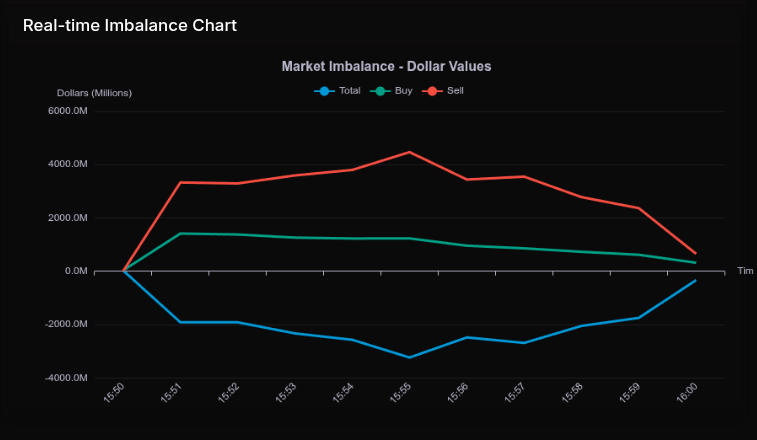Click the Real-time Imbalance Chart heading
Screen dimensions: 757x440
point(130,25)
